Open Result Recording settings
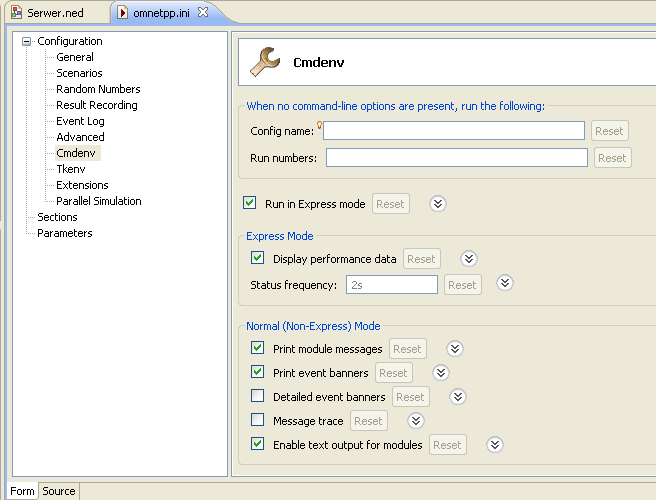Screen dimensions: 656x500 point(97,105)
